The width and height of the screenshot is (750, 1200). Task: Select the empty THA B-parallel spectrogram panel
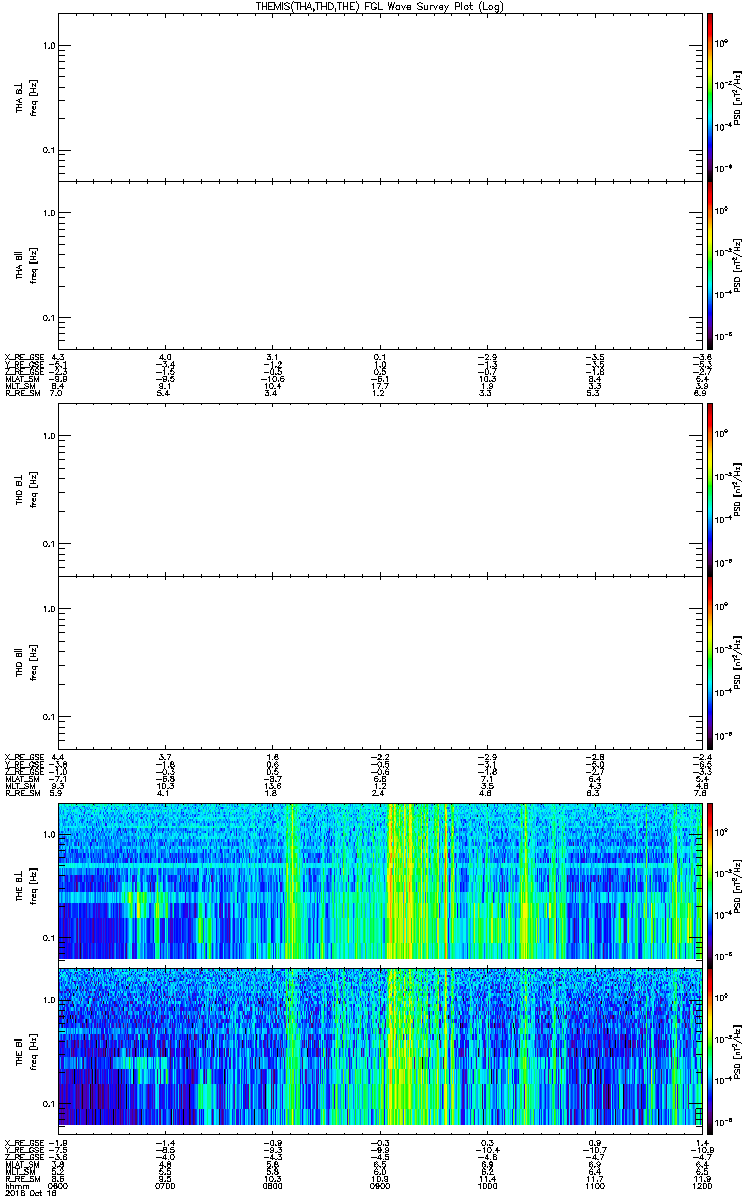(x=379, y=264)
